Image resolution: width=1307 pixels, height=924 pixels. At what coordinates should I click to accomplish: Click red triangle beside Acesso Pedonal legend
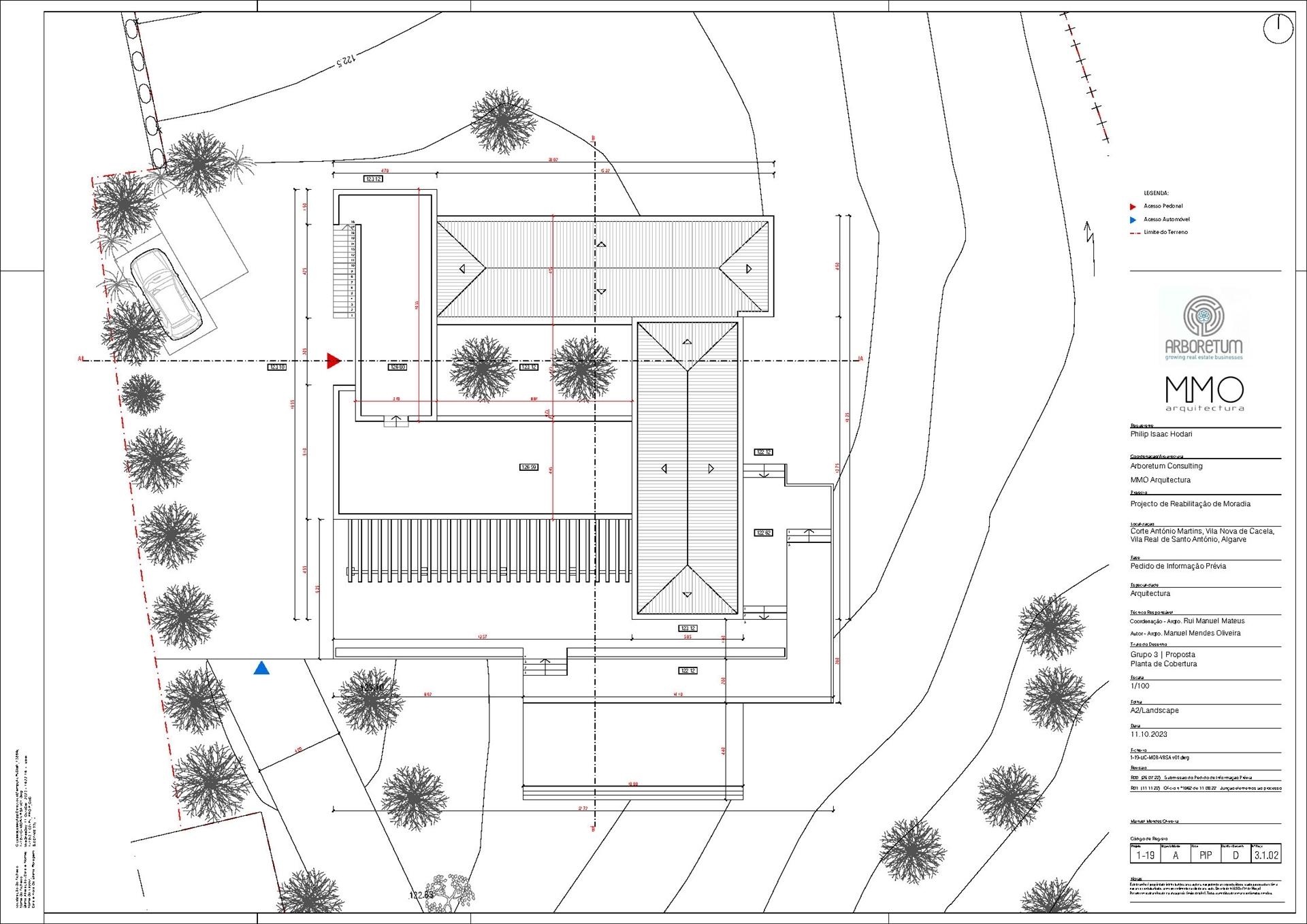[1133, 206]
